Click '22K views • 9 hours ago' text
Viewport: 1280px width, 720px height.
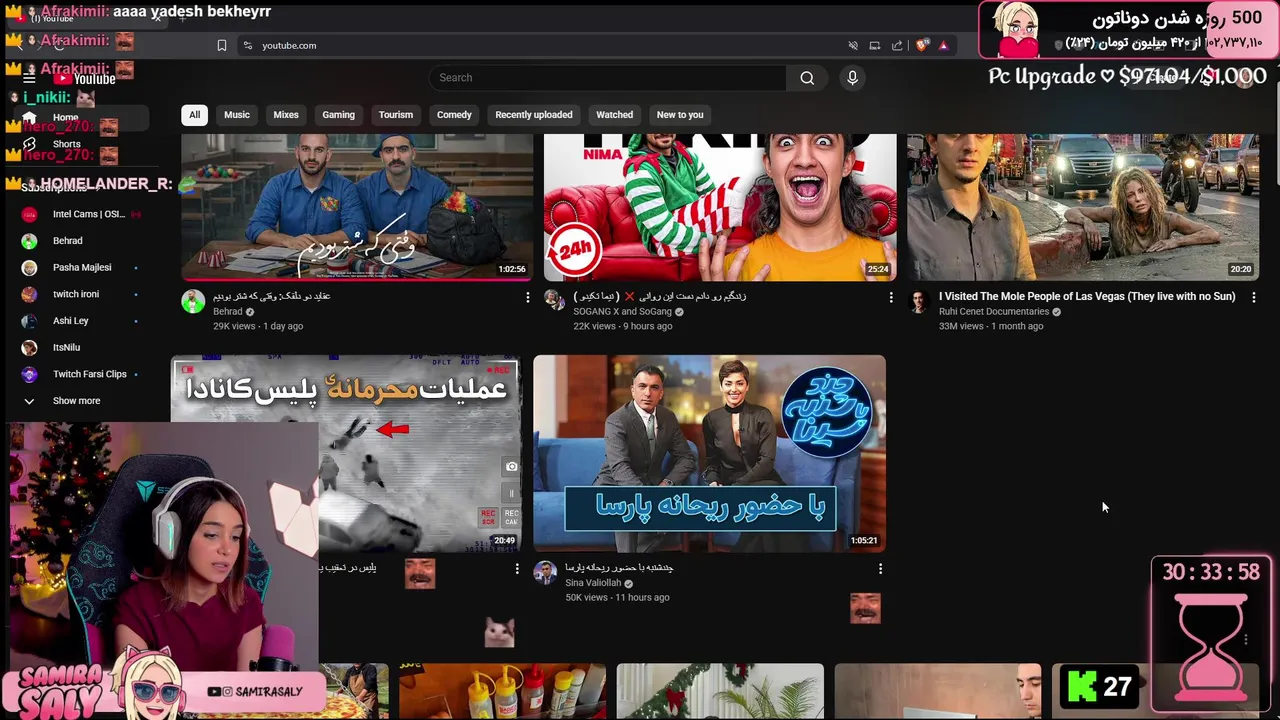tap(622, 326)
